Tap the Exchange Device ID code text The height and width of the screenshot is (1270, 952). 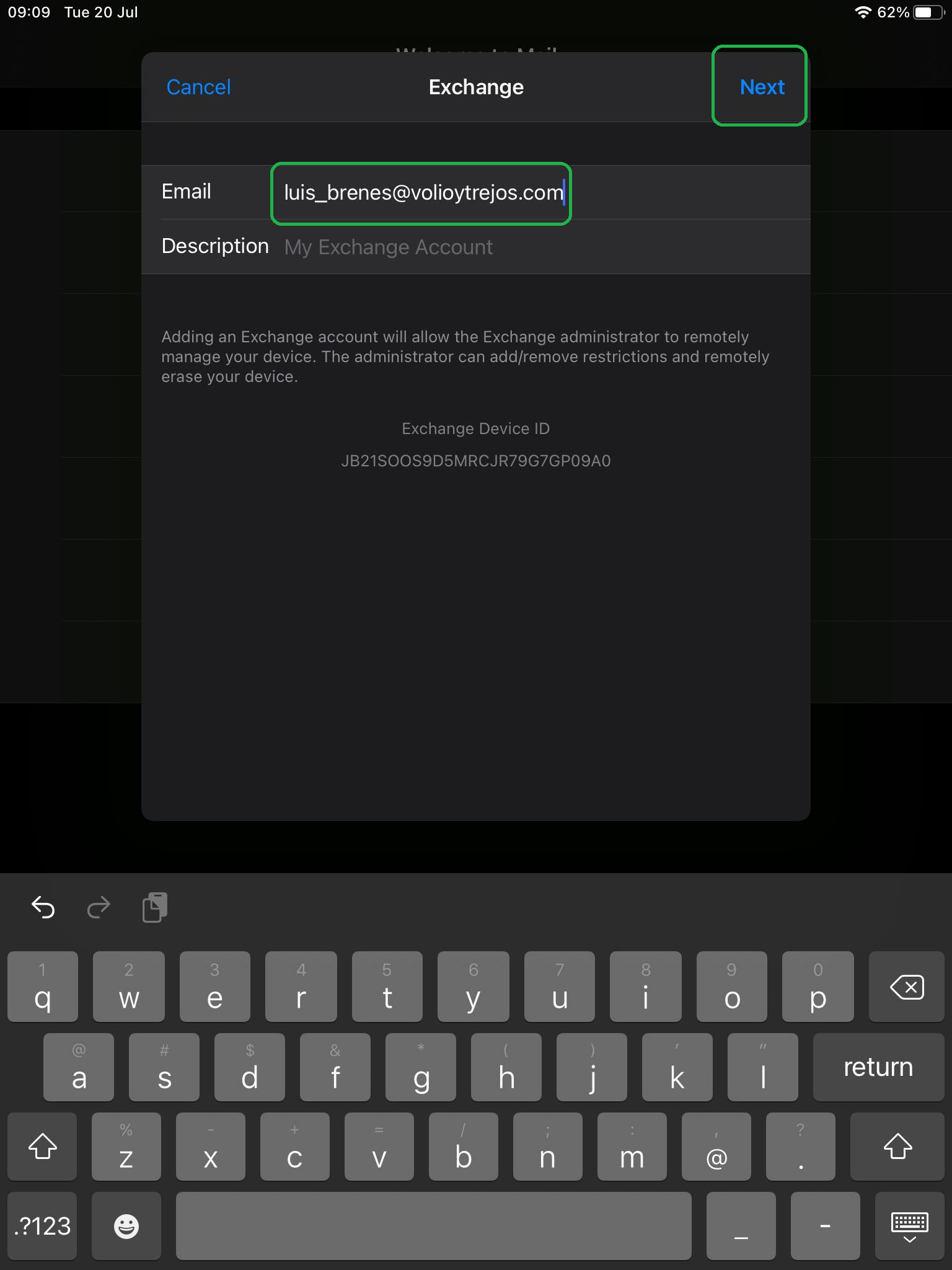click(x=476, y=461)
